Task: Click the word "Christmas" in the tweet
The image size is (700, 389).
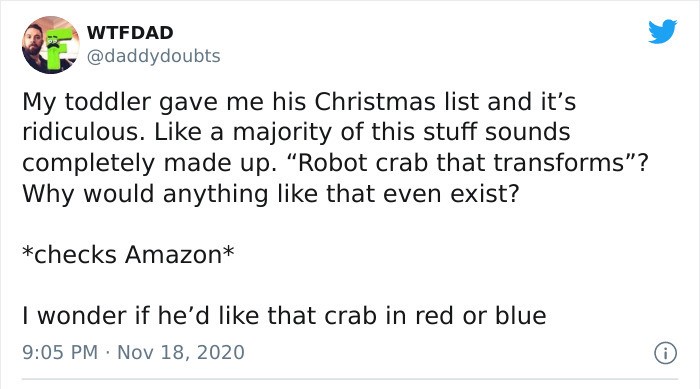Action: pyautogui.click(x=375, y=101)
